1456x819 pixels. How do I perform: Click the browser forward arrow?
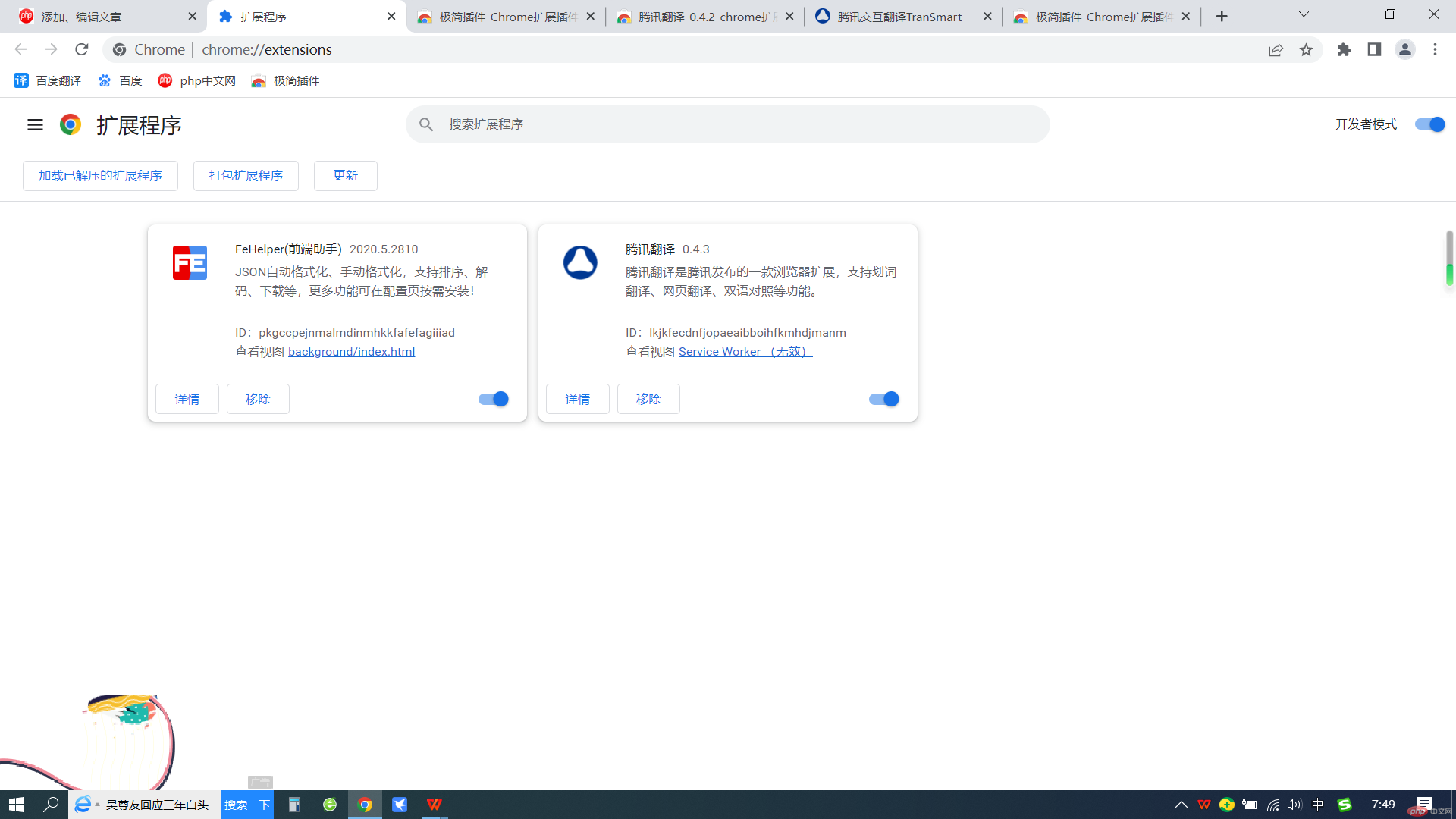(x=51, y=49)
